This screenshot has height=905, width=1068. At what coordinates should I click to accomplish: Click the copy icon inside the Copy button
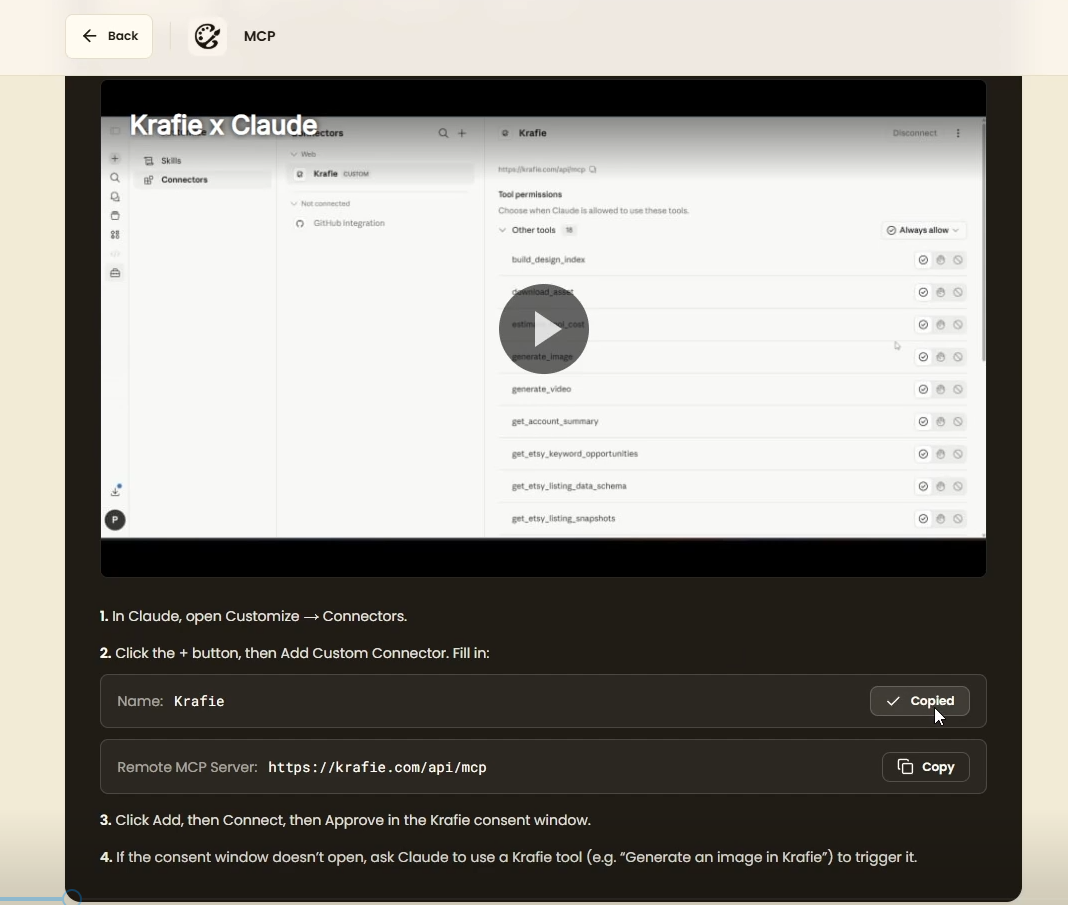[905, 767]
